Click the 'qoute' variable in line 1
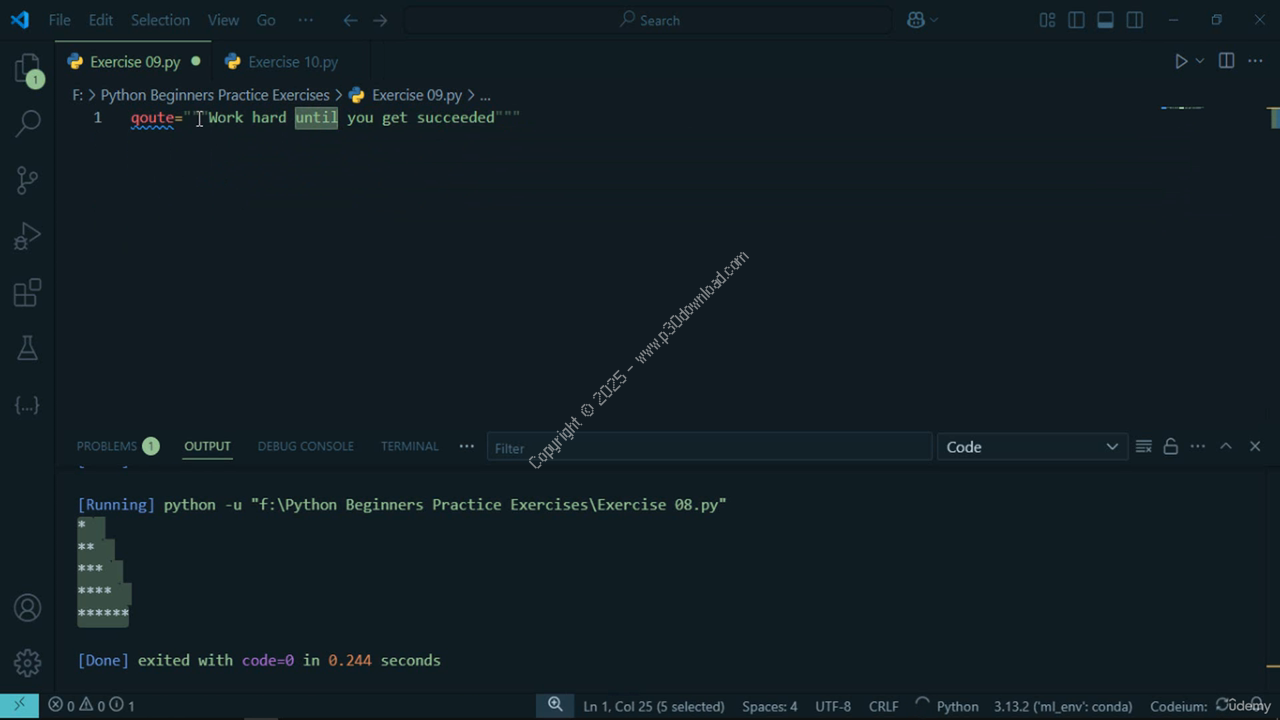1280x720 pixels. click(x=152, y=117)
